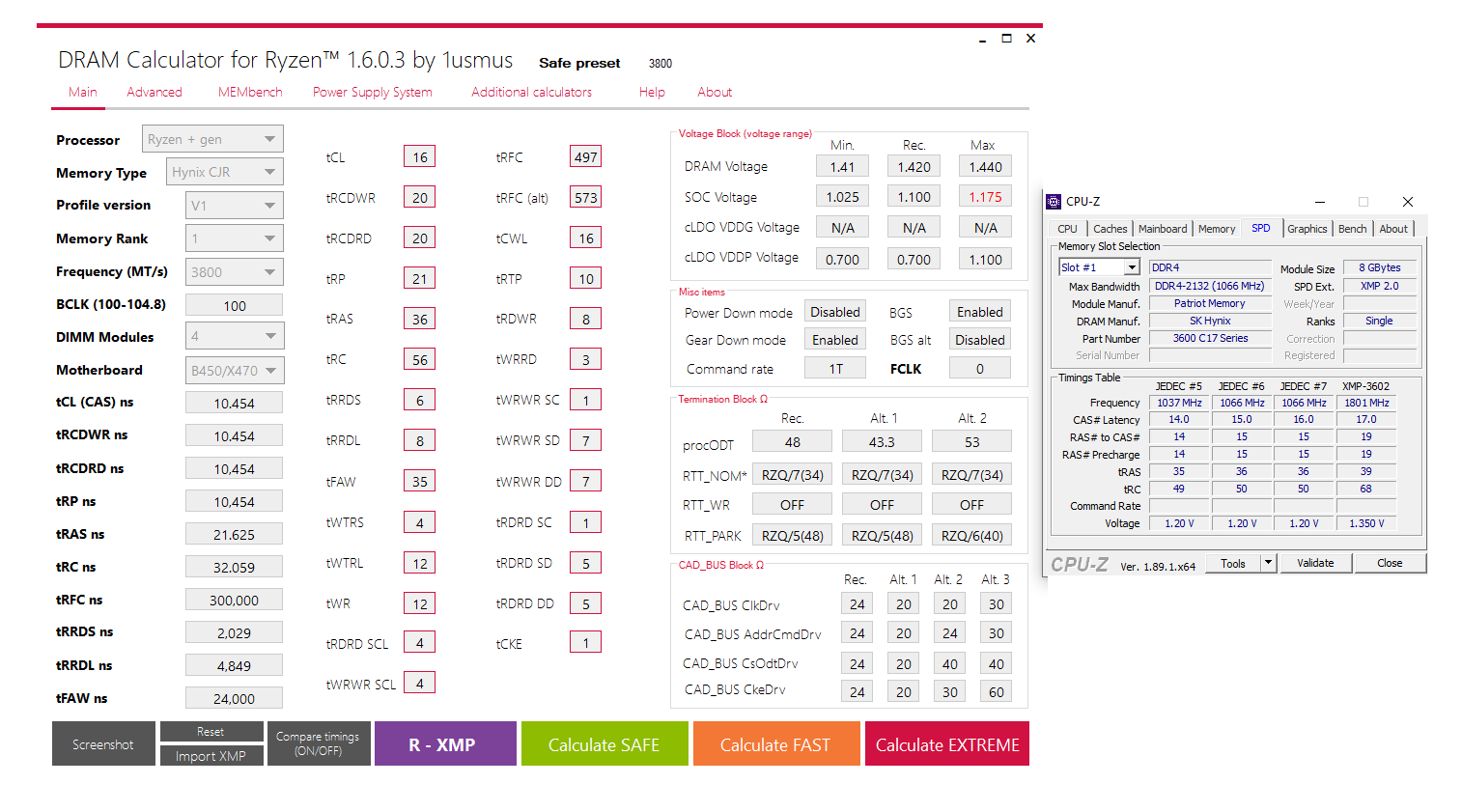Screen dimensions: 1462x812
Task: Open the Memory Rank dropdown
Action: (234, 238)
